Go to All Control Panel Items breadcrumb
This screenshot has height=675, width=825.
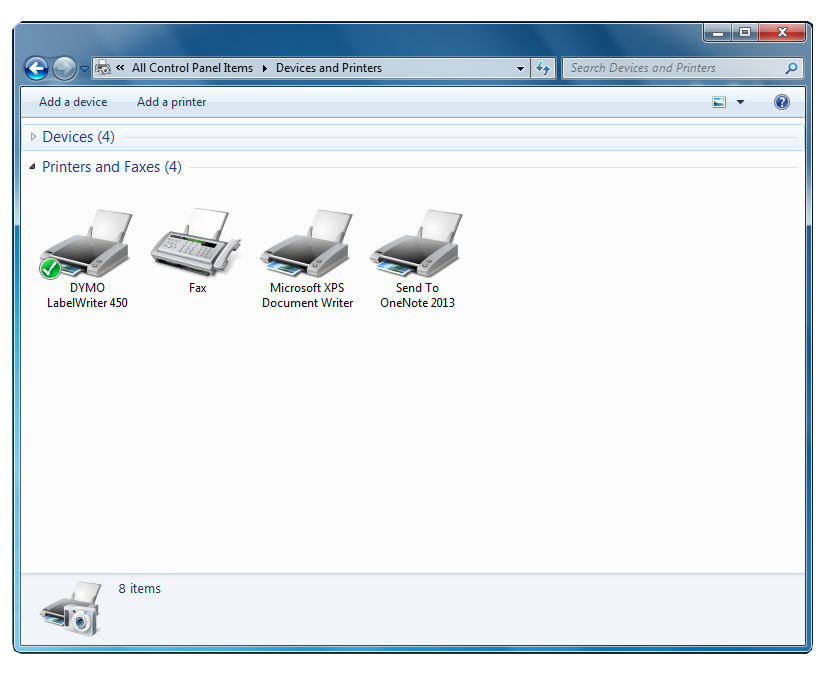tap(192, 68)
